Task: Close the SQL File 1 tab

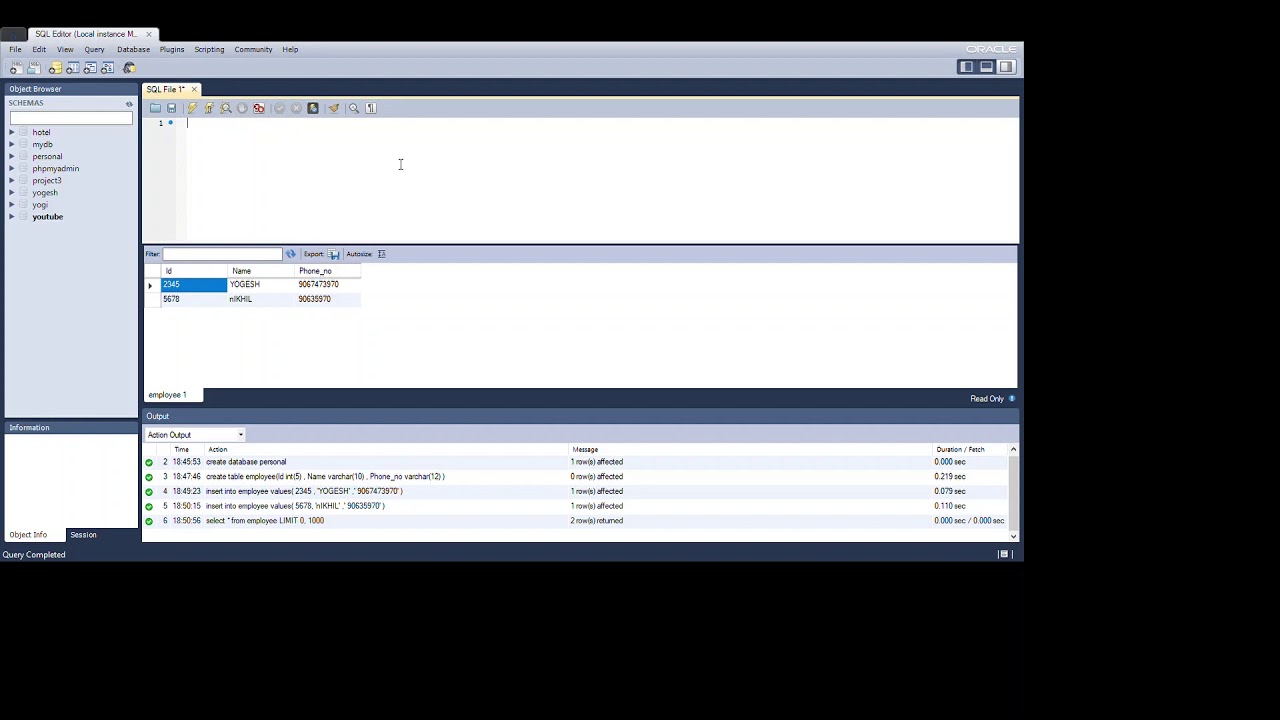Action: 194,89
